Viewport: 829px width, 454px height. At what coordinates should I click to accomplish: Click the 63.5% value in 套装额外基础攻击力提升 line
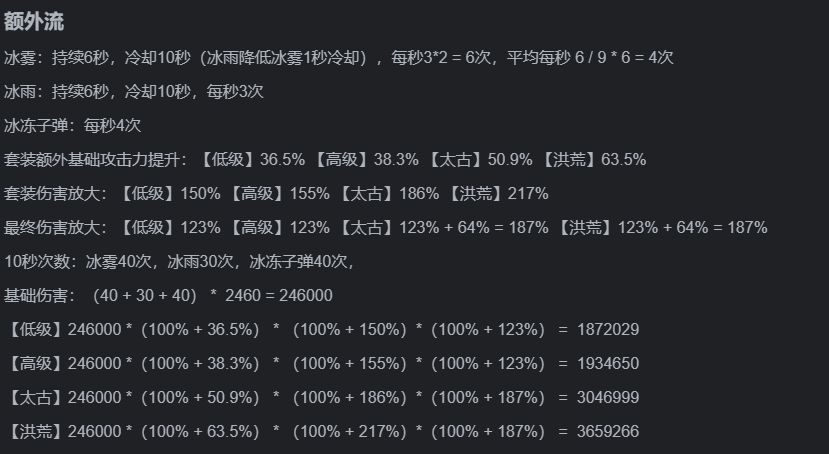(x=622, y=159)
